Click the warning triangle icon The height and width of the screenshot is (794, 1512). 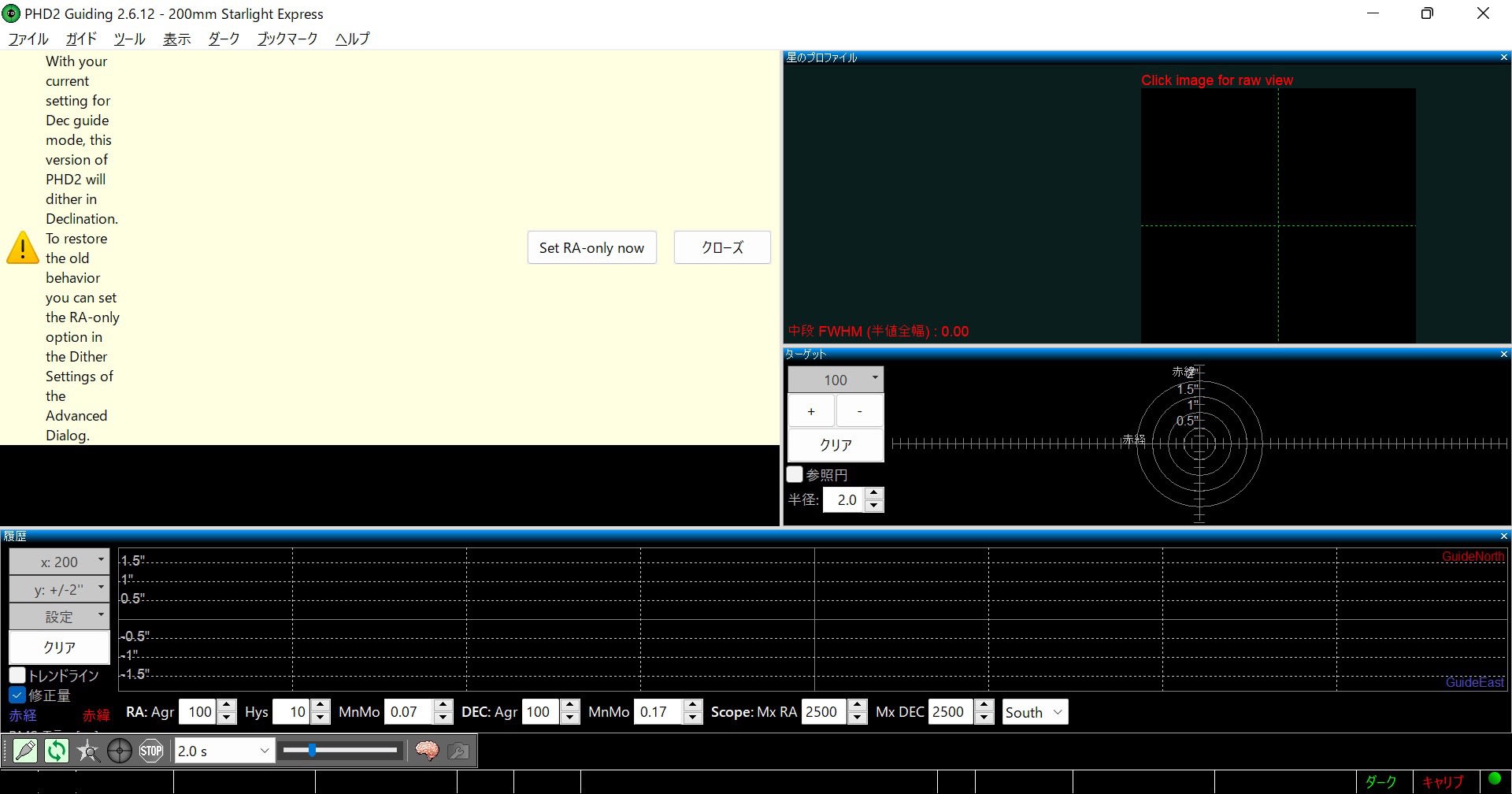[x=23, y=247]
